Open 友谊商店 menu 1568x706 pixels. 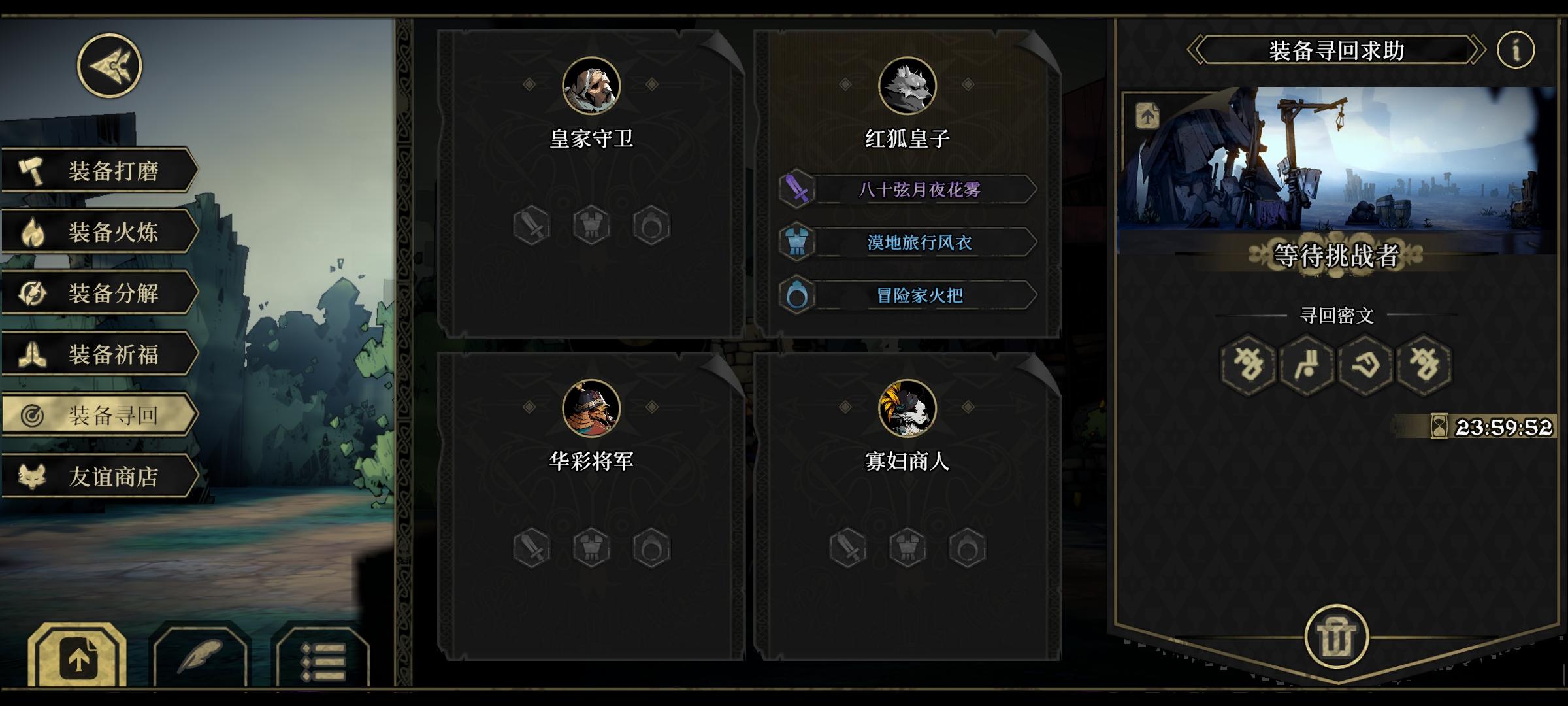click(100, 477)
